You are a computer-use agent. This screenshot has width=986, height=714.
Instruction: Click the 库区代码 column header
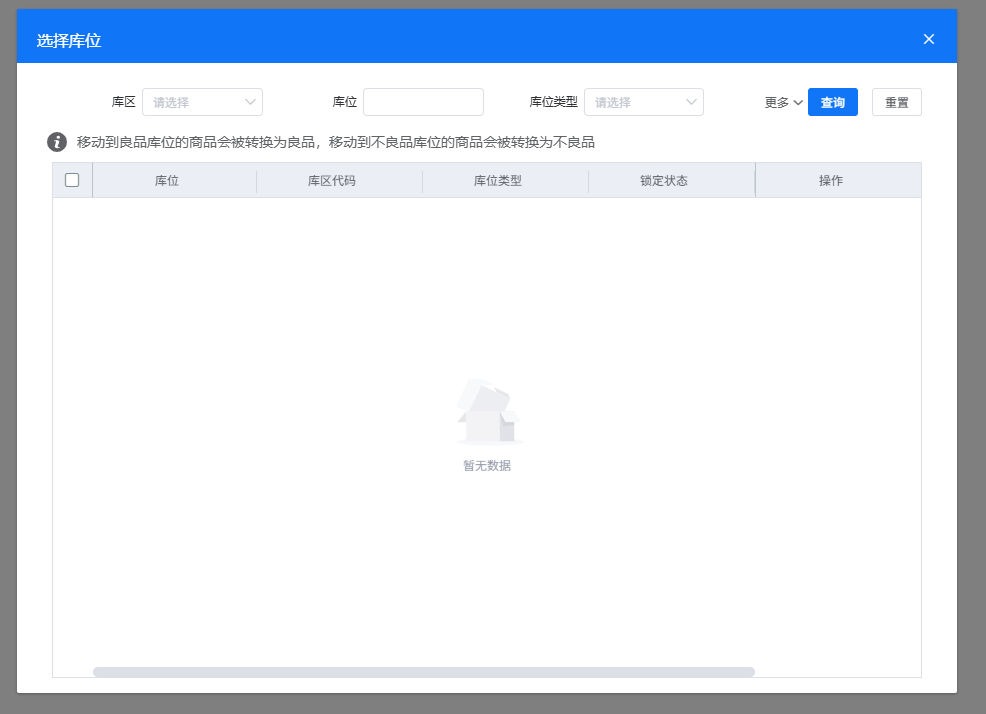click(332, 181)
